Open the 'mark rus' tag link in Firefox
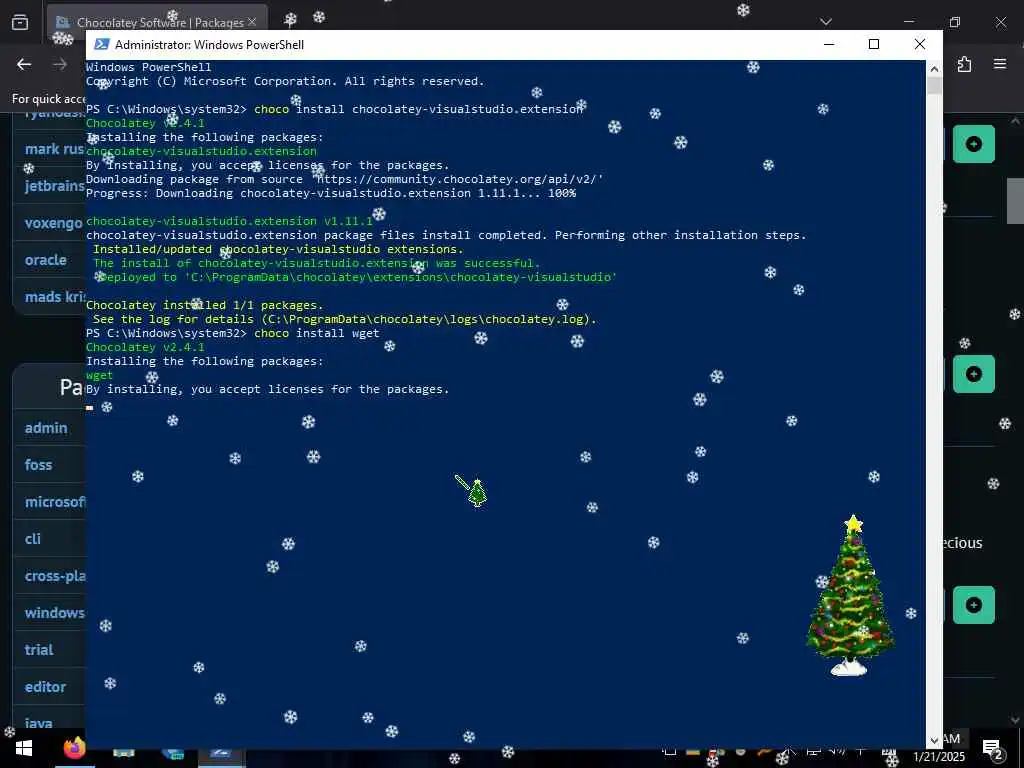The width and height of the screenshot is (1024, 768). 55,149
